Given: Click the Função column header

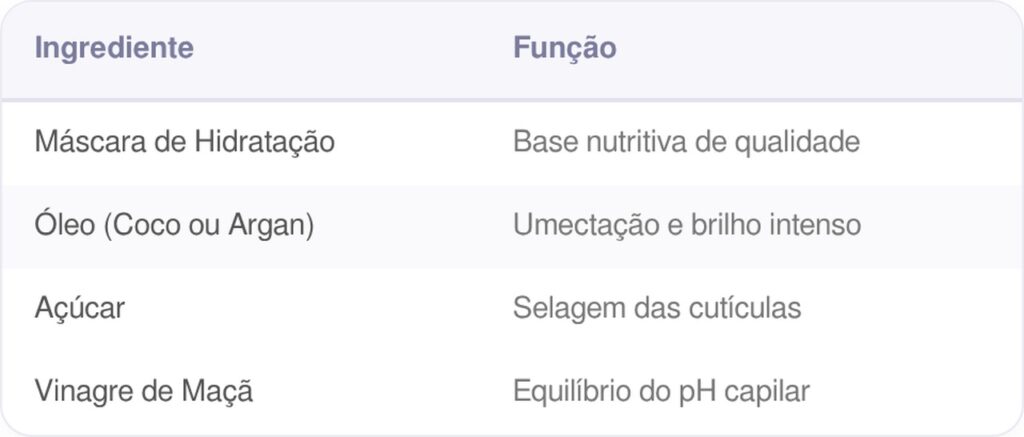Looking at the screenshot, I should pyautogui.click(x=564, y=47).
